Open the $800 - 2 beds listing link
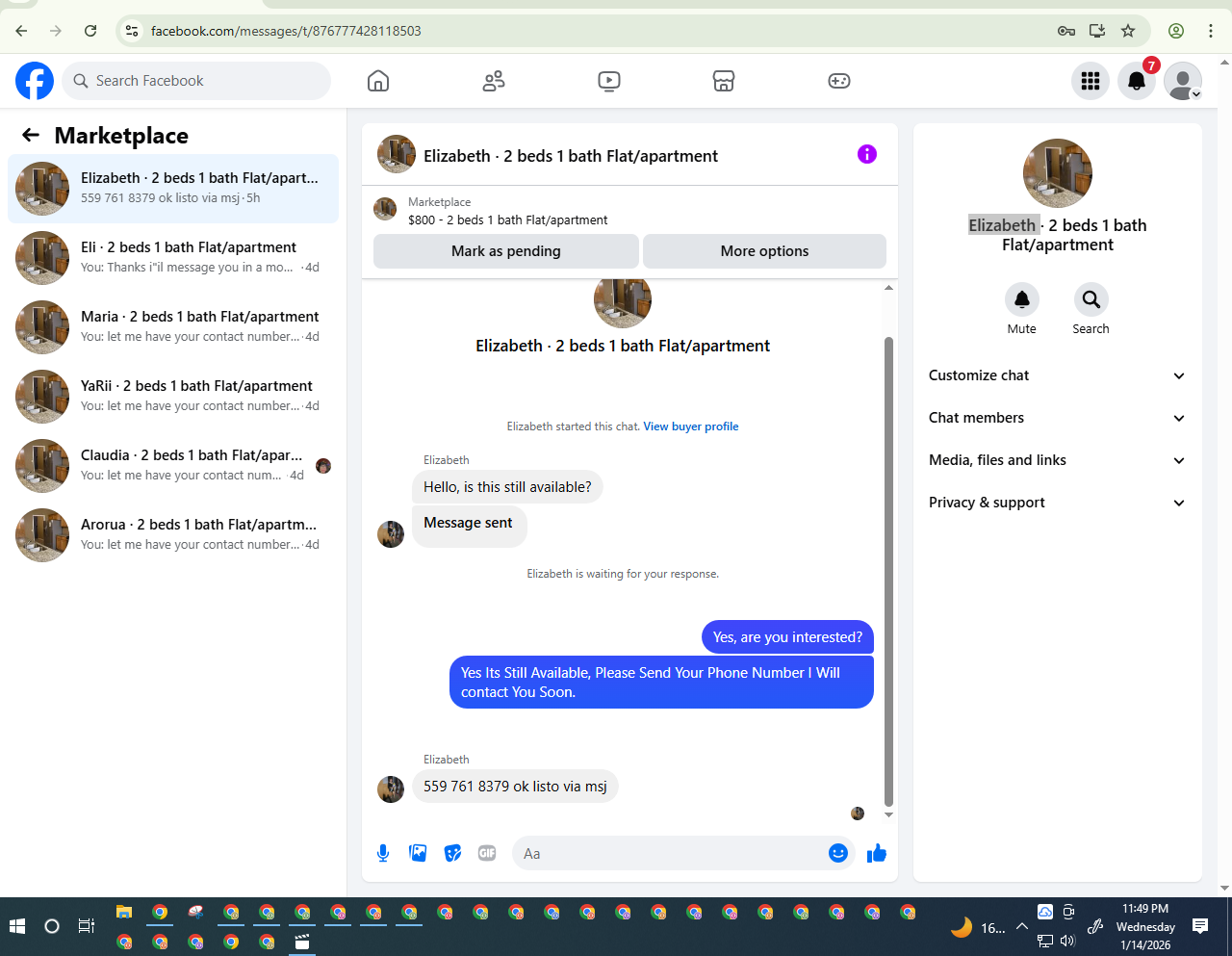The width and height of the screenshot is (1232, 956). tap(508, 220)
